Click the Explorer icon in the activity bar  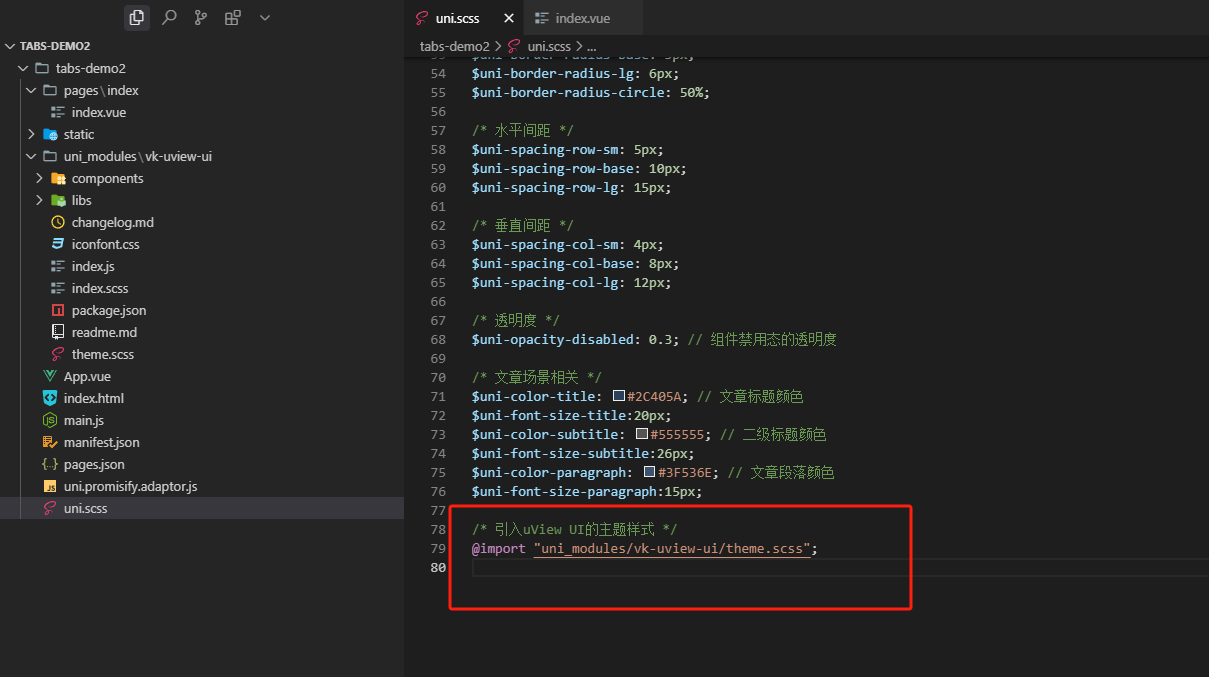click(137, 17)
